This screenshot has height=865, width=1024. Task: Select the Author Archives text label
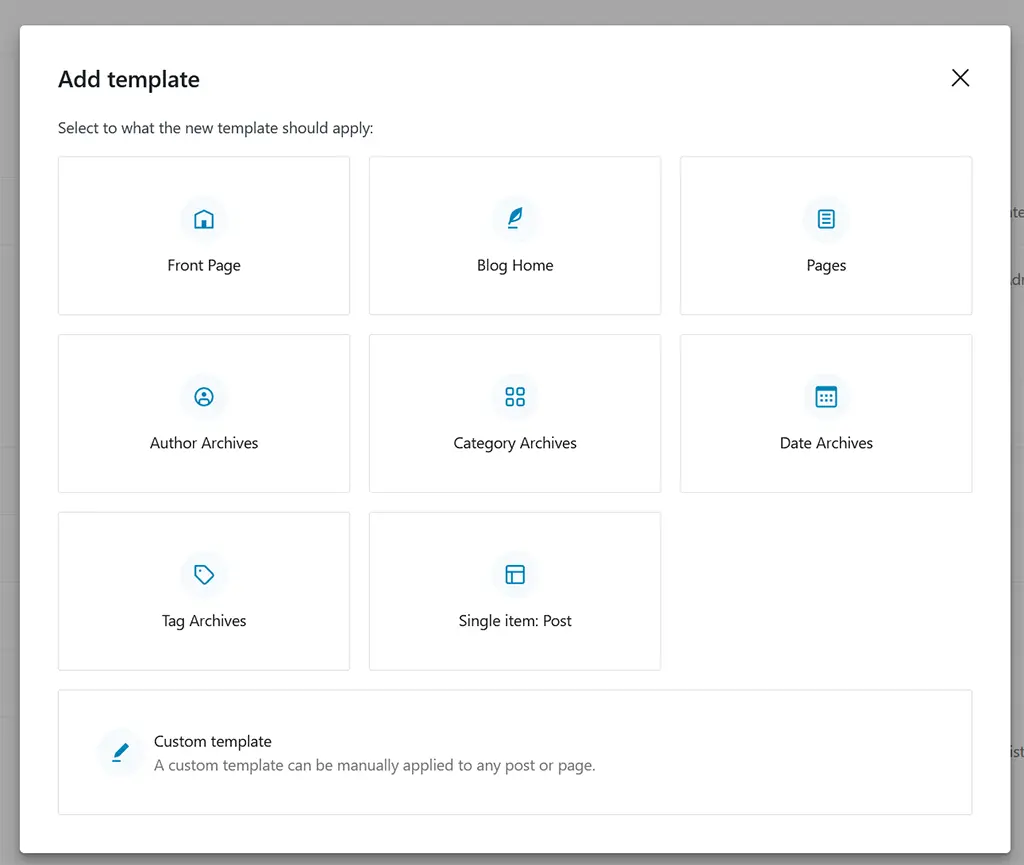coord(204,443)
